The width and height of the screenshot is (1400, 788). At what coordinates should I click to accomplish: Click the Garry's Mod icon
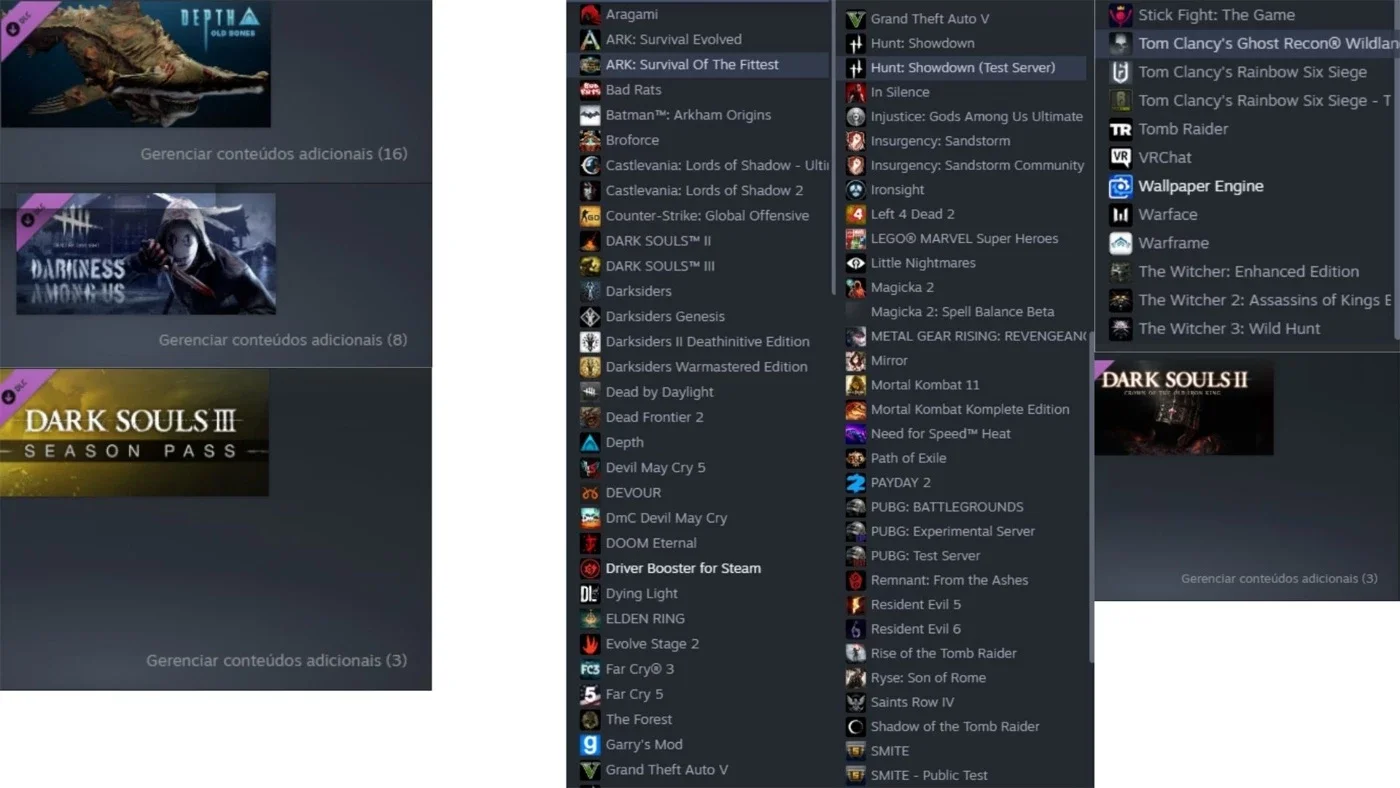[590, 744]
